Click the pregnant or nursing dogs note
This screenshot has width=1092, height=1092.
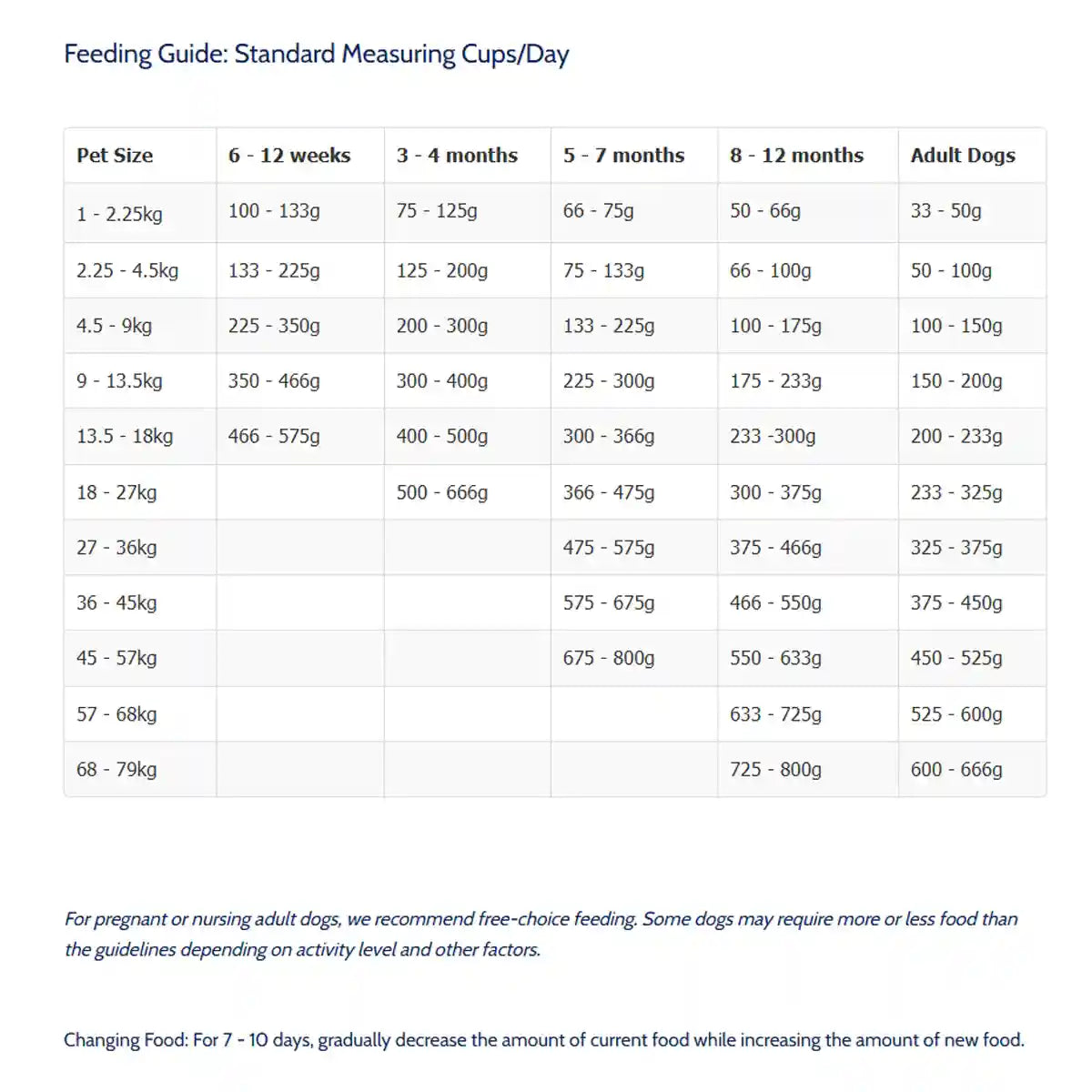541,935
